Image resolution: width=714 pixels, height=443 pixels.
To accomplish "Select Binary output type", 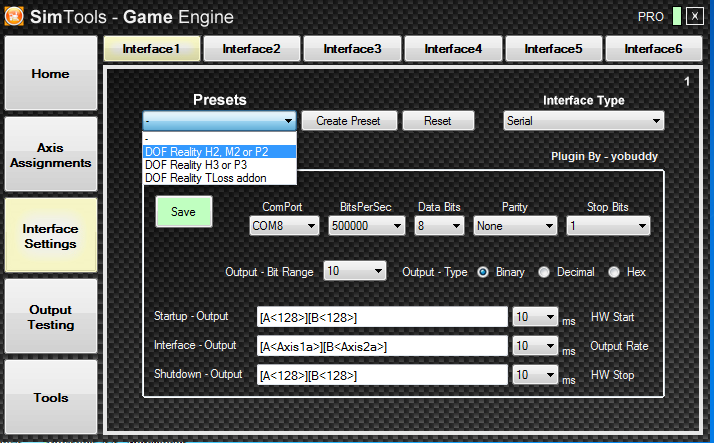I will (x=483, y=272).
